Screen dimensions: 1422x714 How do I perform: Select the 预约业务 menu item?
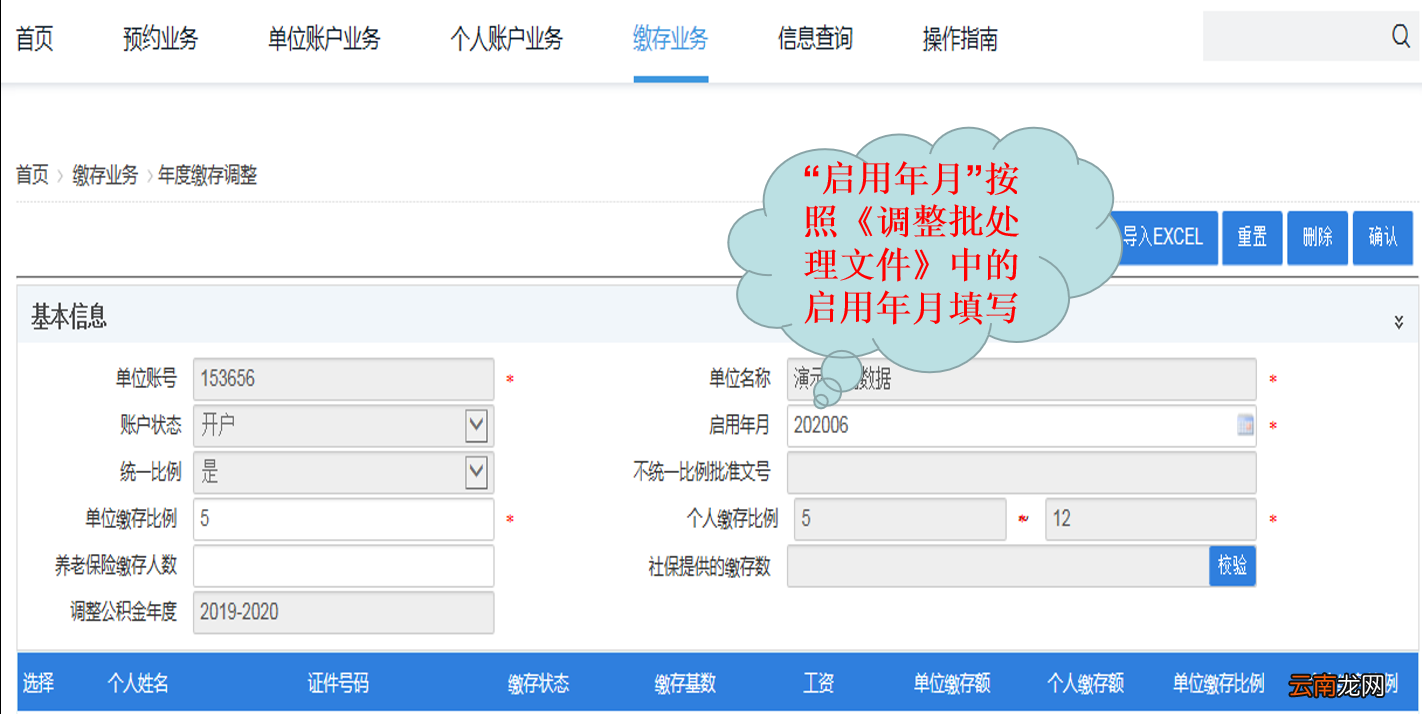tap(160, 39)
